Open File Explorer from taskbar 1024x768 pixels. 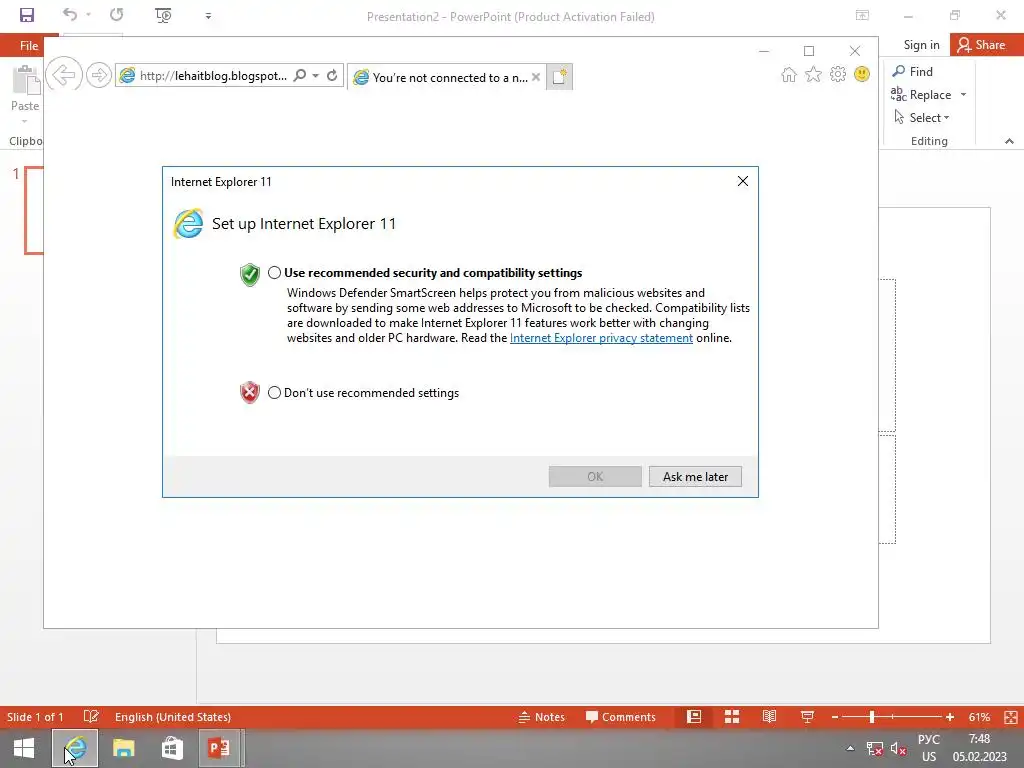pyautogui.click(x=123, y=748)
